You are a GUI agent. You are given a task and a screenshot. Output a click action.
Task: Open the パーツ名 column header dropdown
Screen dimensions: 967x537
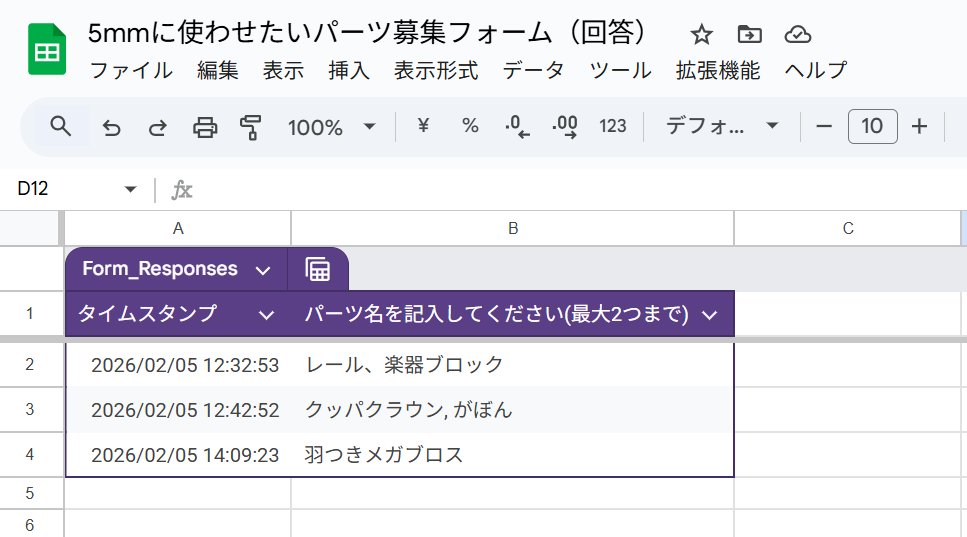click(710, 315)
